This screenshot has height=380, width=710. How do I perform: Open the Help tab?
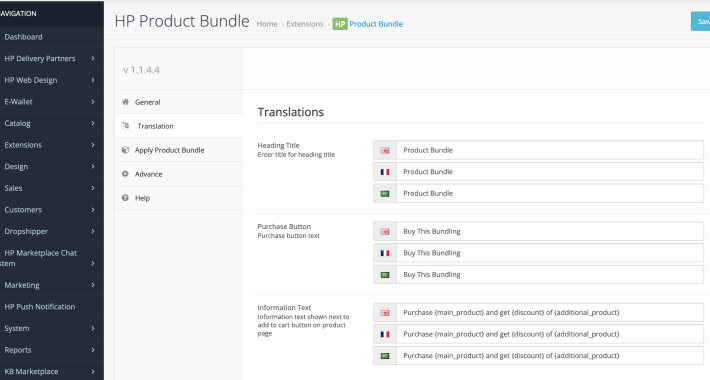[178, 198]
